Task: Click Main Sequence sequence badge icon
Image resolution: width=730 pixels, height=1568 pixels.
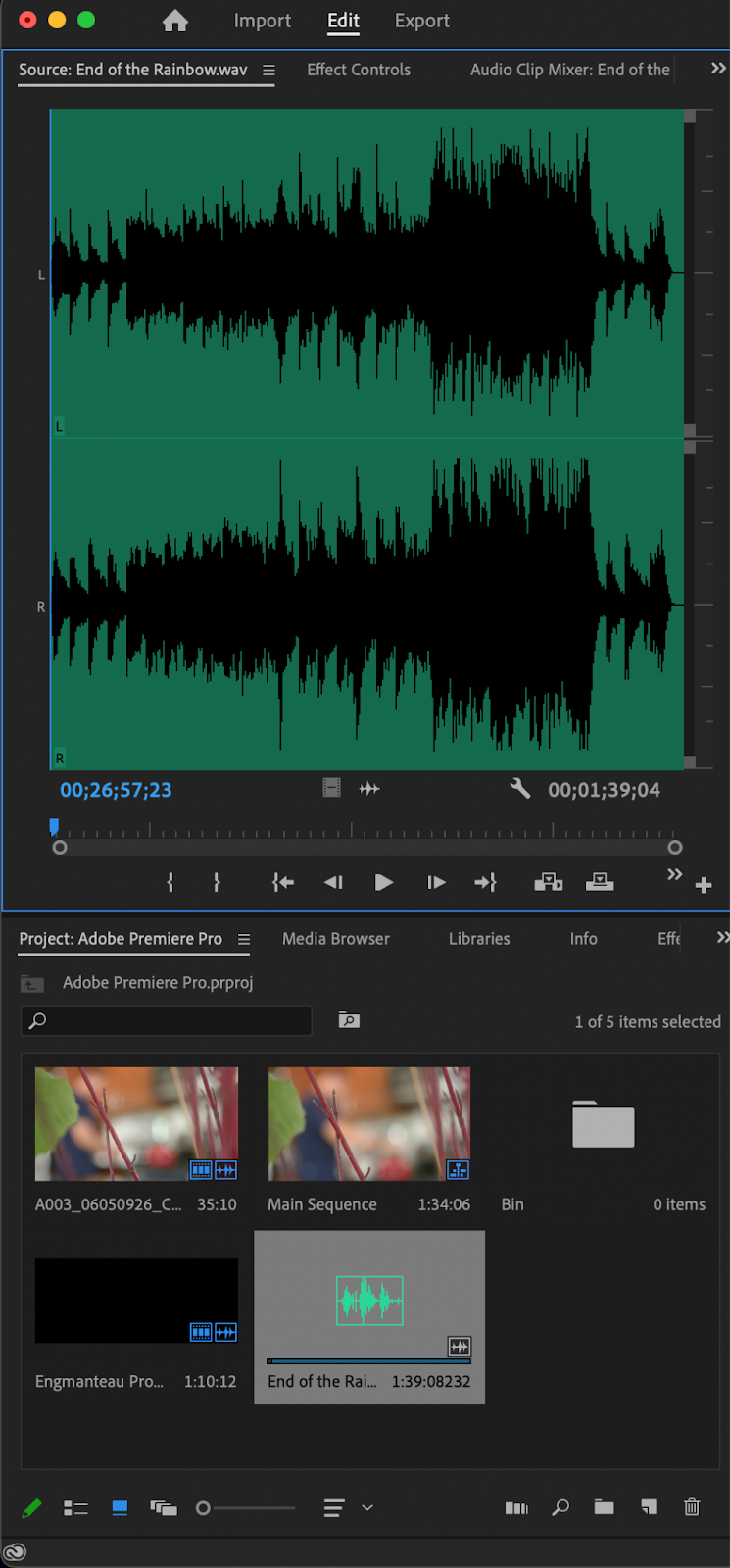Action: [x=458, y=1169]
